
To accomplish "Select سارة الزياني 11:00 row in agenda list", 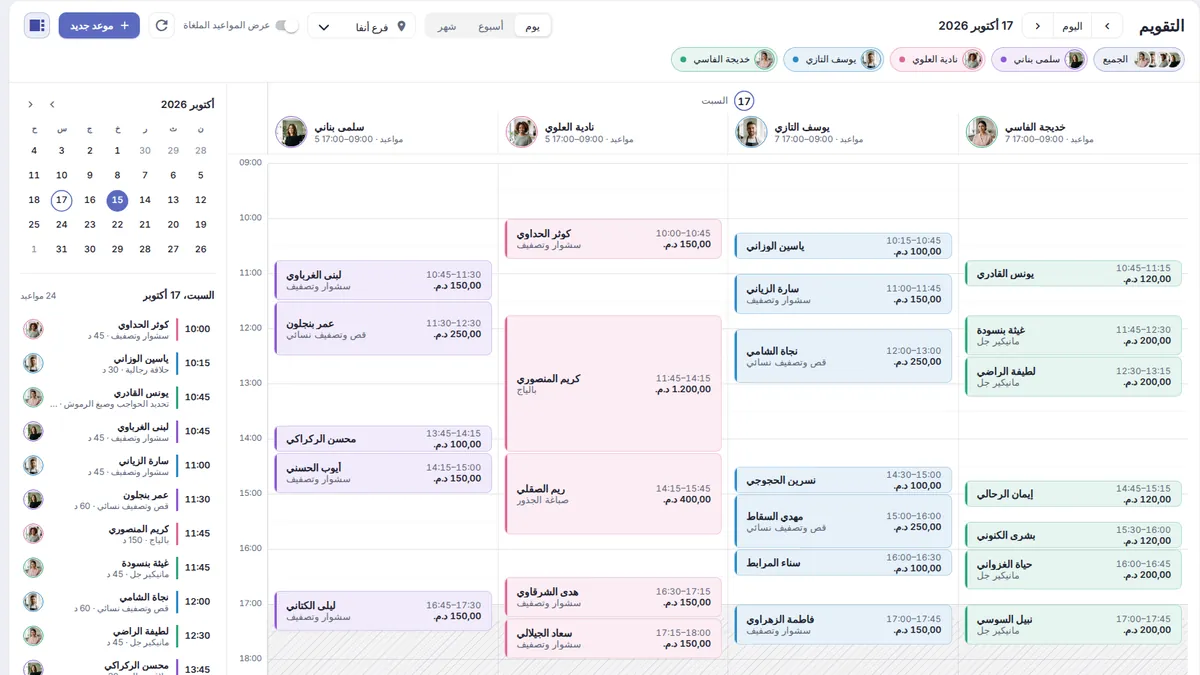I will click(118, 465).
